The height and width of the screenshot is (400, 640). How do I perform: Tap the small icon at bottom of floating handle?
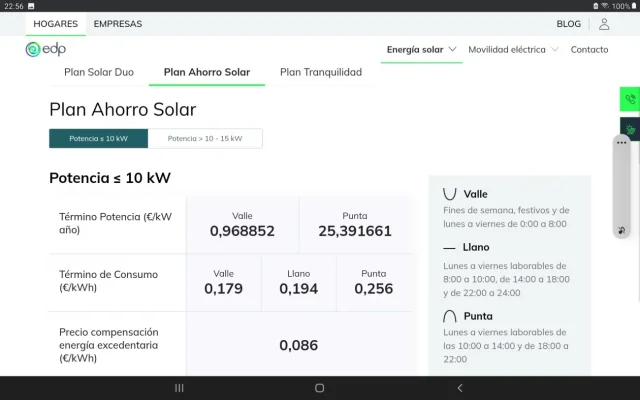click(622, 231)
